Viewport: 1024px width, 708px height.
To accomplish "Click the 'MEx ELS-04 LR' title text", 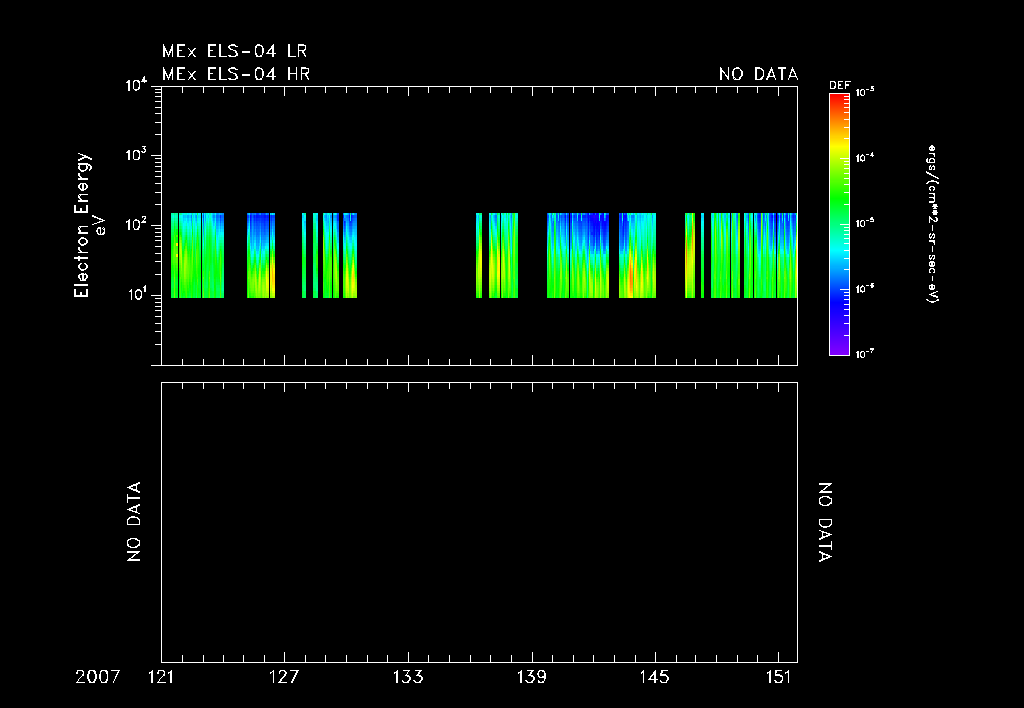I will pos(234,51).
